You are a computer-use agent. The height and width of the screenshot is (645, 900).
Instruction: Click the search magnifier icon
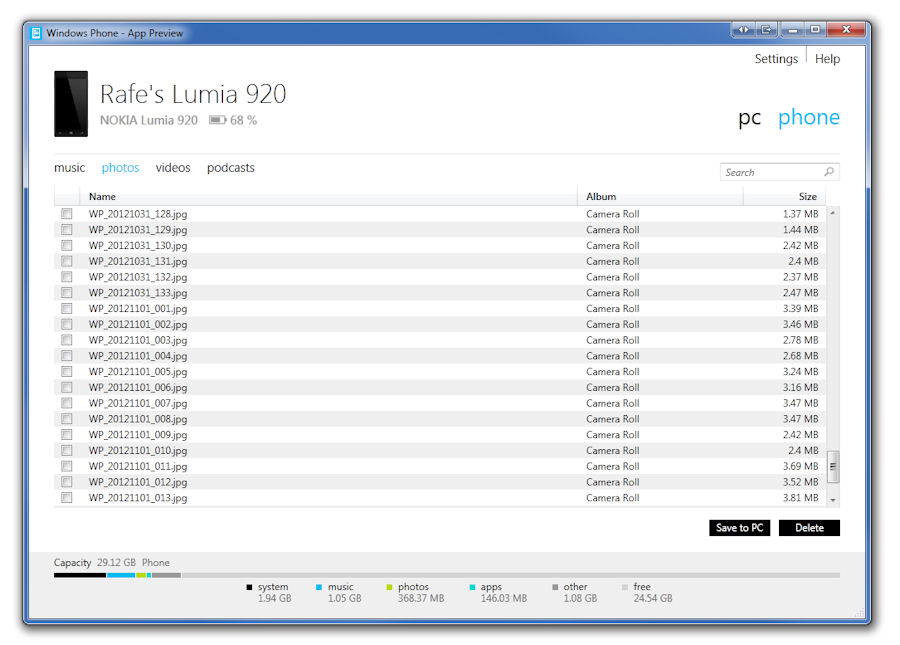[x=829, y=172]
